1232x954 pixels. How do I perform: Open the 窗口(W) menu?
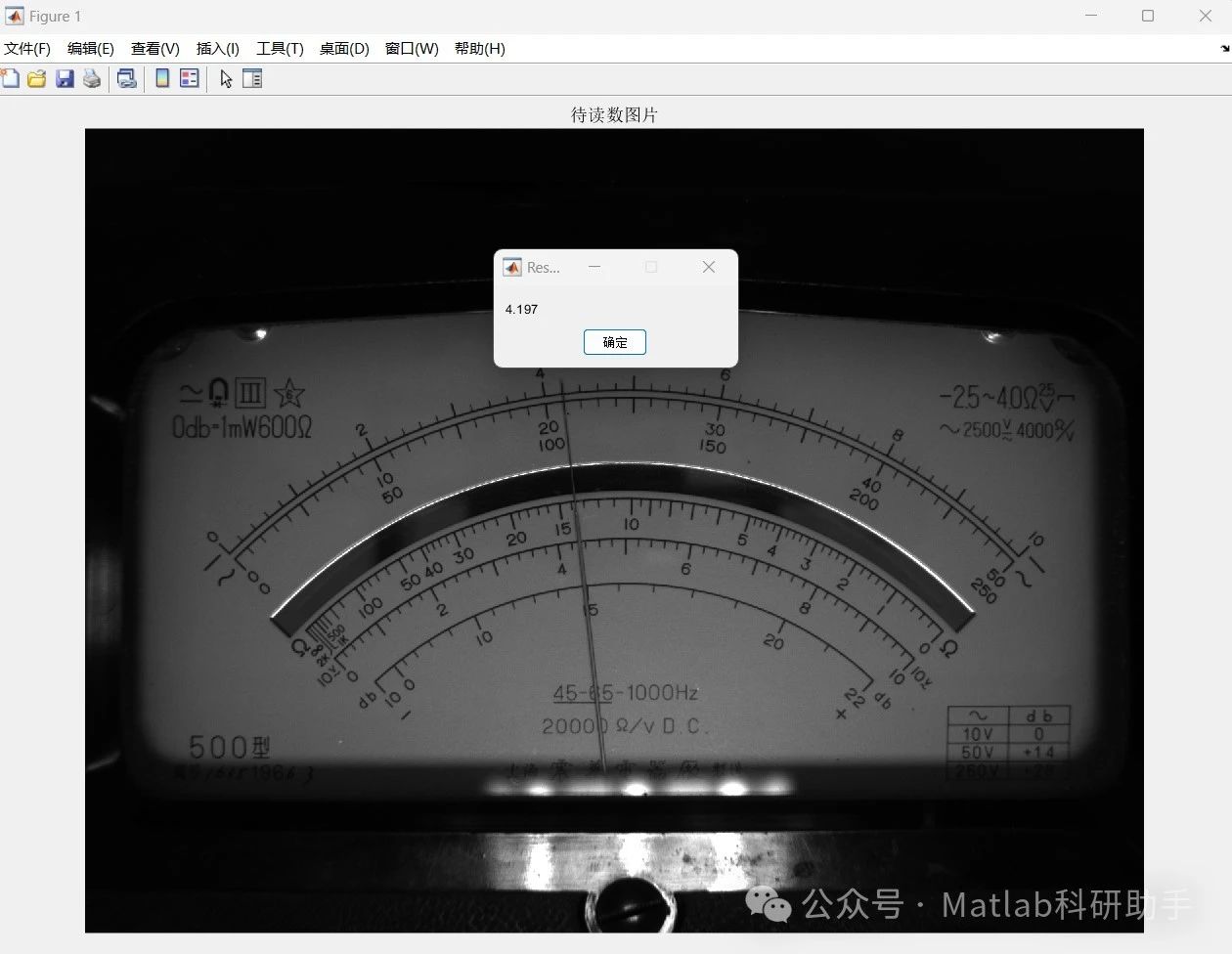pos(411,48)
